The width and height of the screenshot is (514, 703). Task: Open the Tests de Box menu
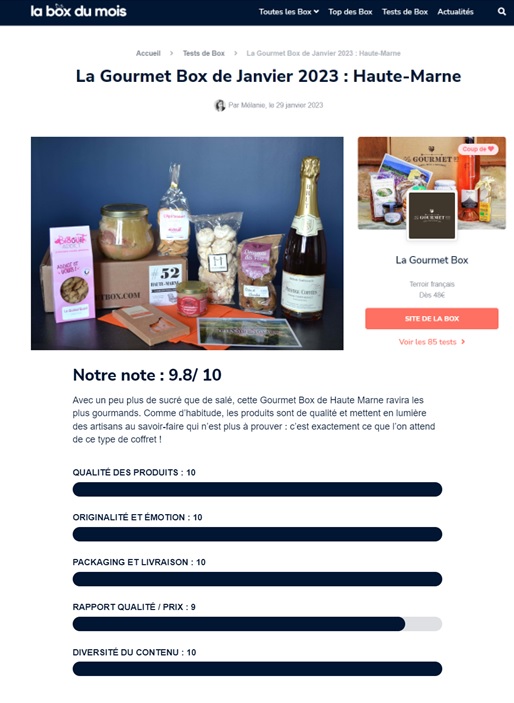point(405,12)
